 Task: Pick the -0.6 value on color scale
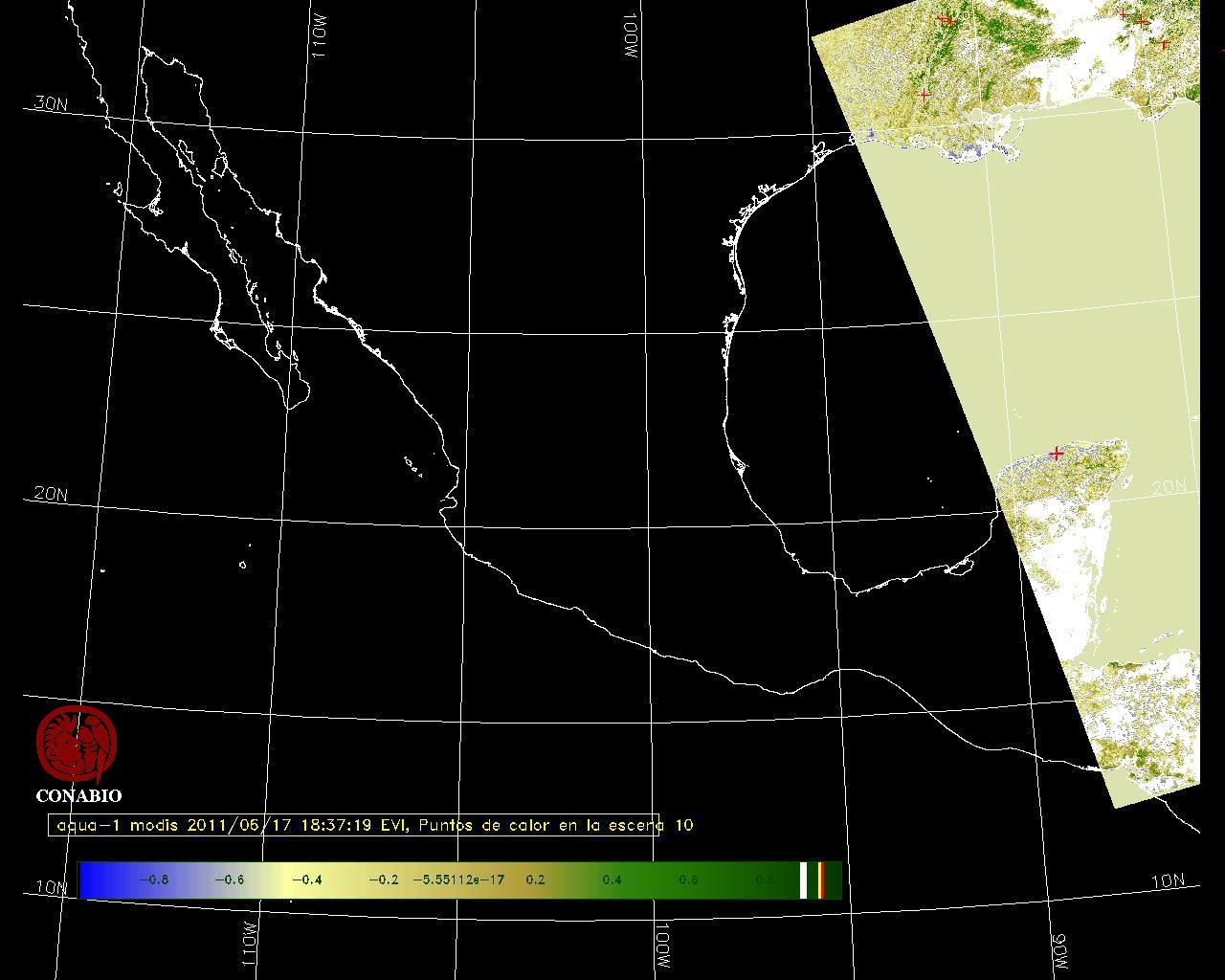pos(229,880)
